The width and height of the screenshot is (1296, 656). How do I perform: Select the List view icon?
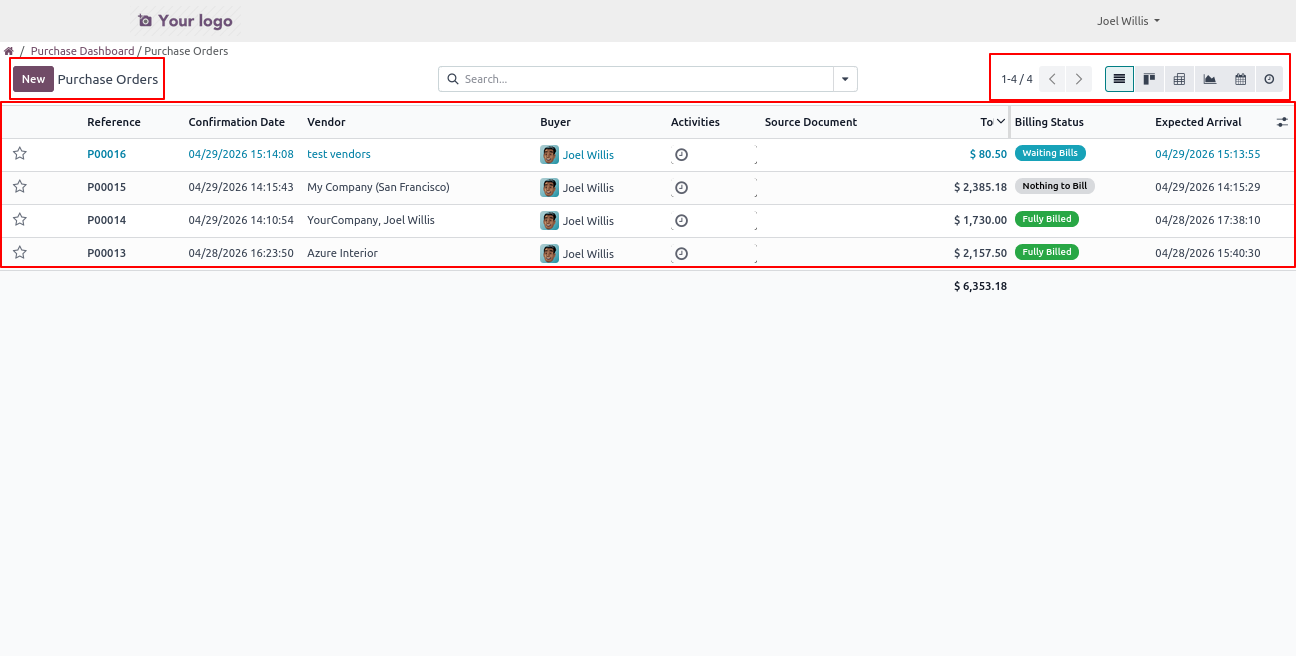click(x=1119, y=79)
